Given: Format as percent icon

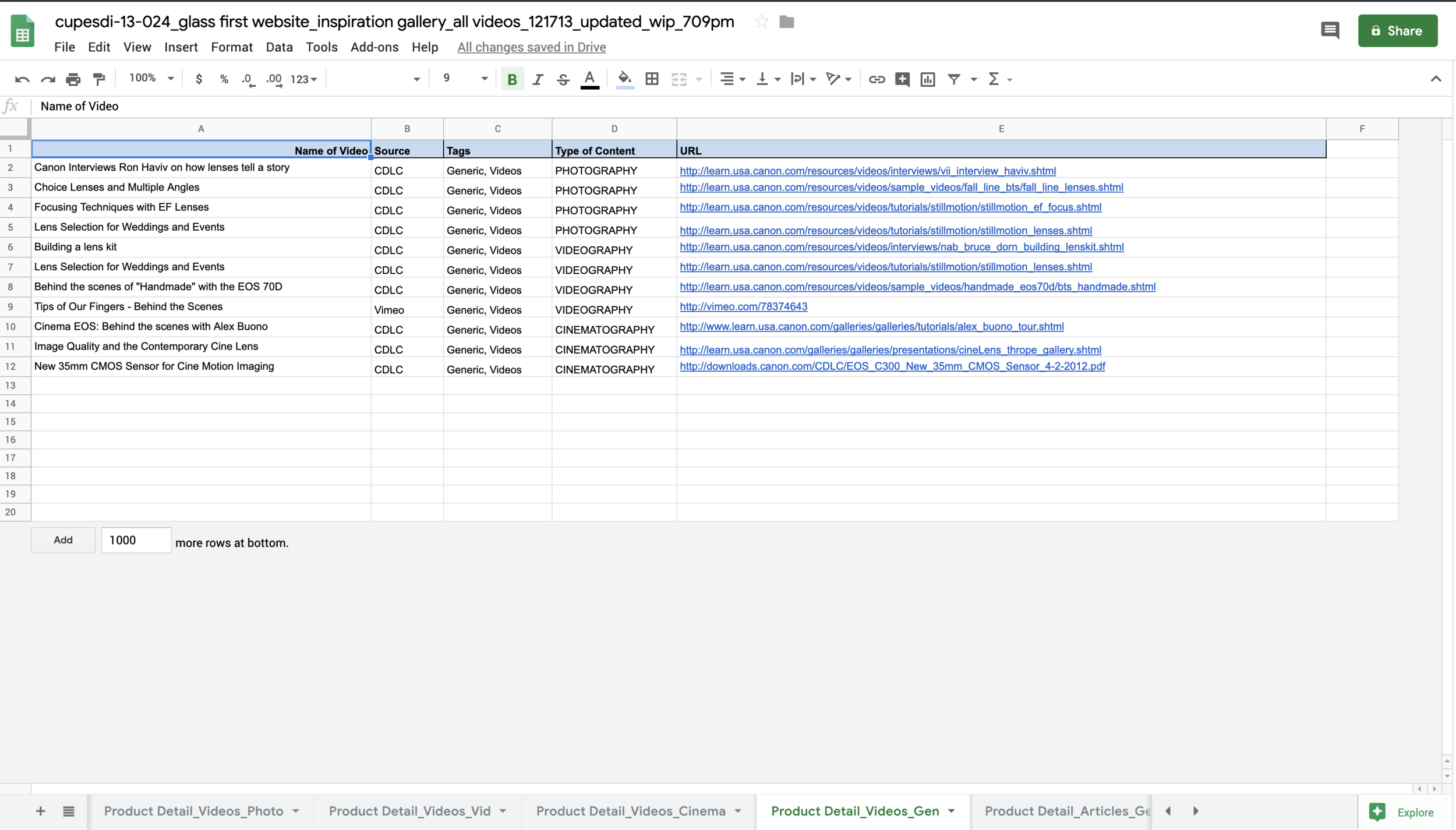Looking at the screenshot, I should click(x=224, y=79).
